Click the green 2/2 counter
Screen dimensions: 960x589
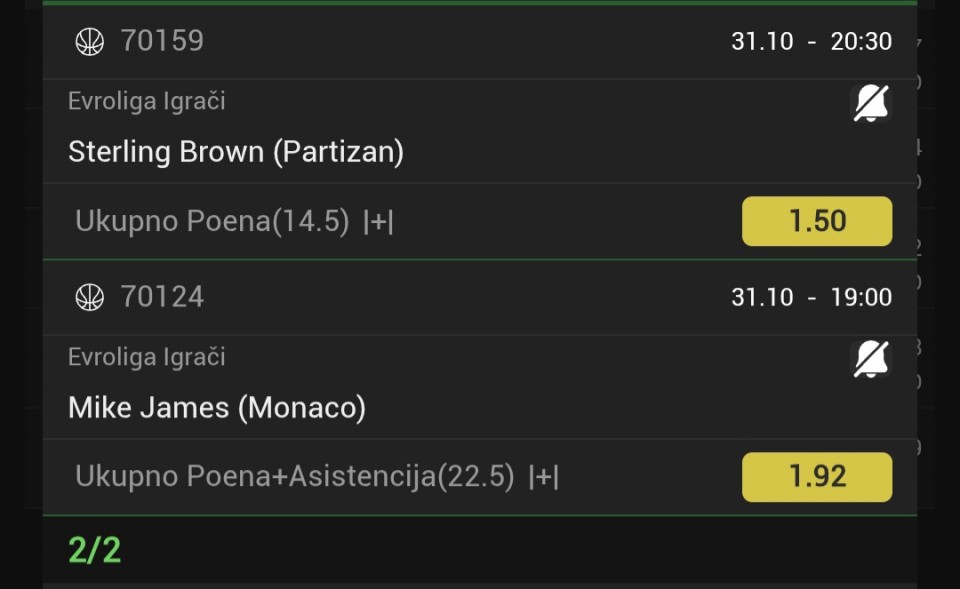click(x=95, y=550)
